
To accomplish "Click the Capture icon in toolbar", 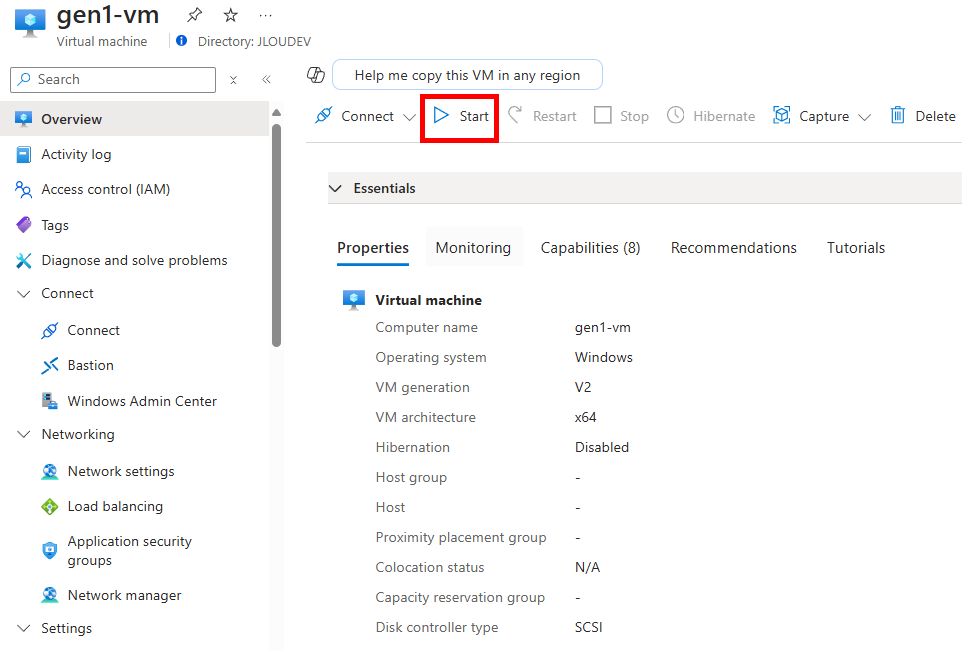I will tap(781, 115).
